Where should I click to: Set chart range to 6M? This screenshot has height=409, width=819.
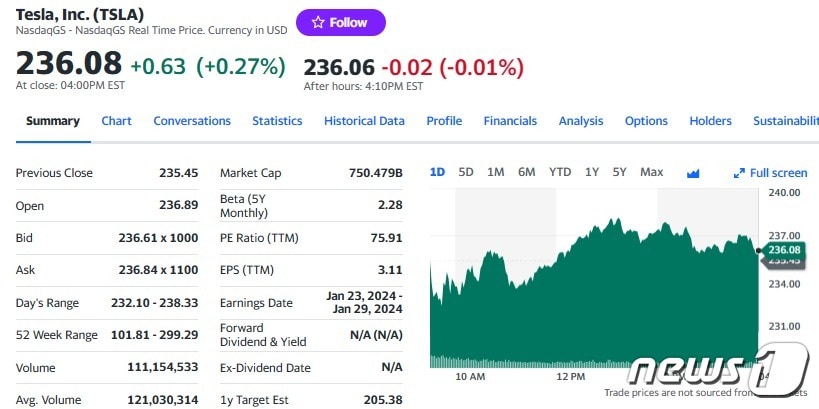point(527,172)
